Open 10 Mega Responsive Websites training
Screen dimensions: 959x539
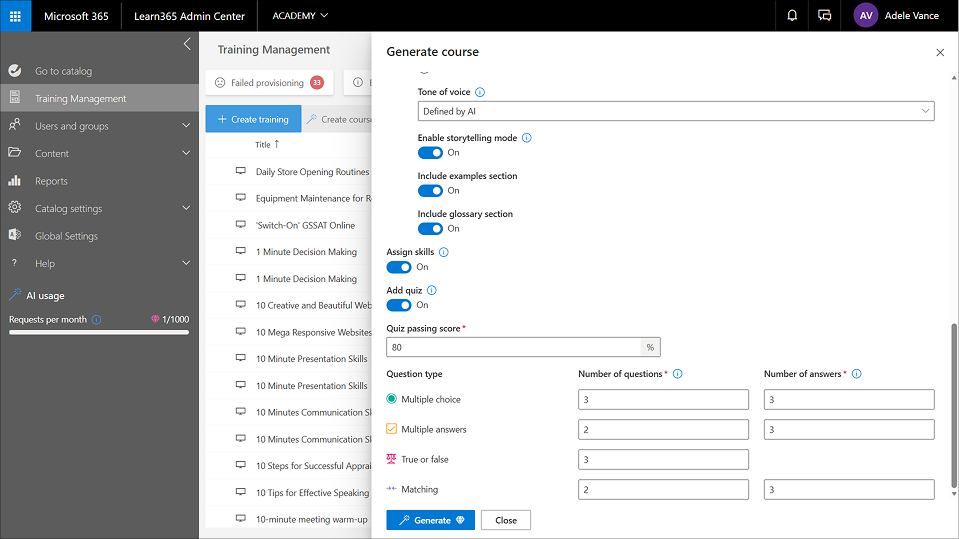(x=314, y=332)
